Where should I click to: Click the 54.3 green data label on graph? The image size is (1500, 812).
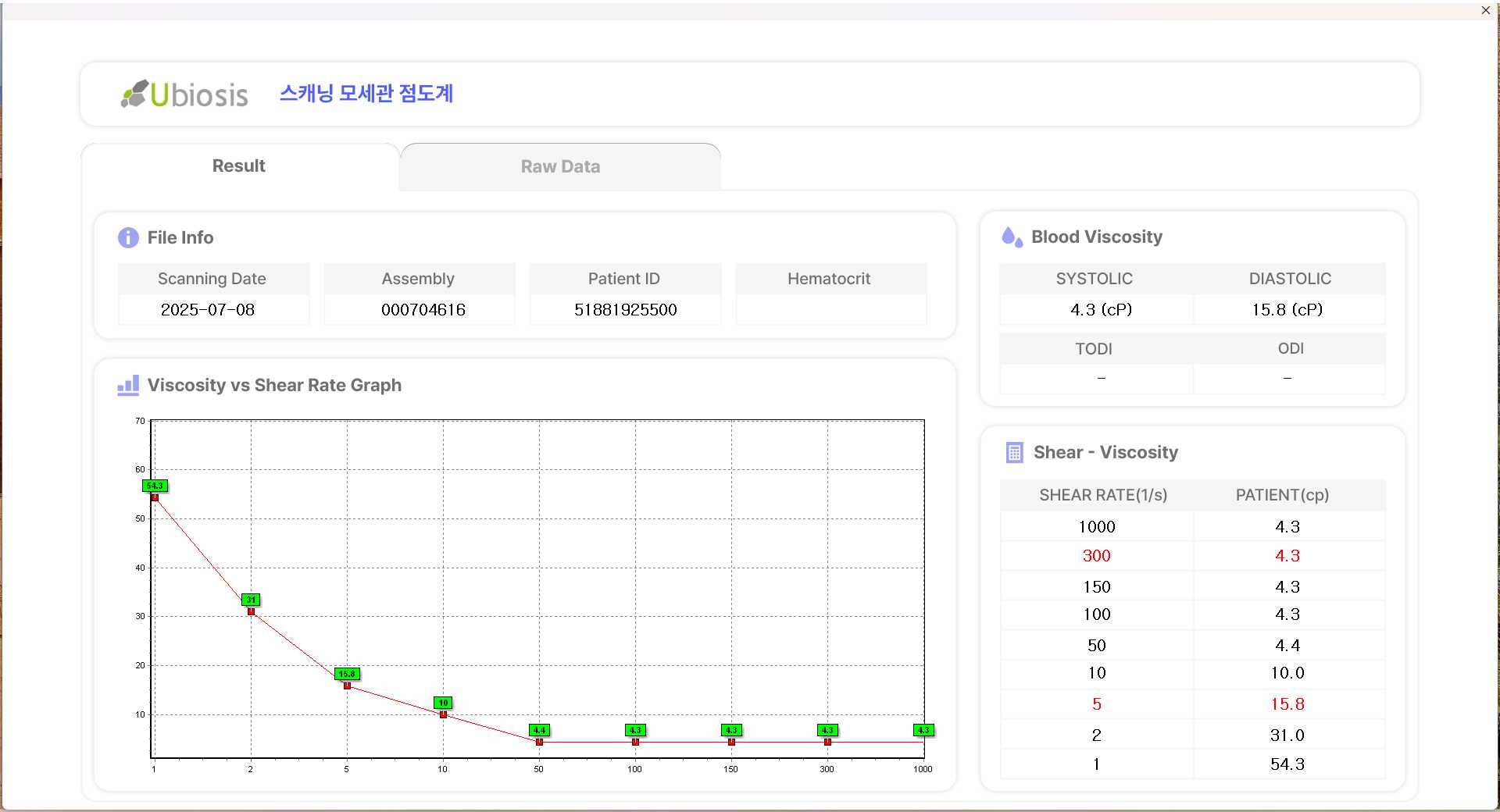pos(155,486)
